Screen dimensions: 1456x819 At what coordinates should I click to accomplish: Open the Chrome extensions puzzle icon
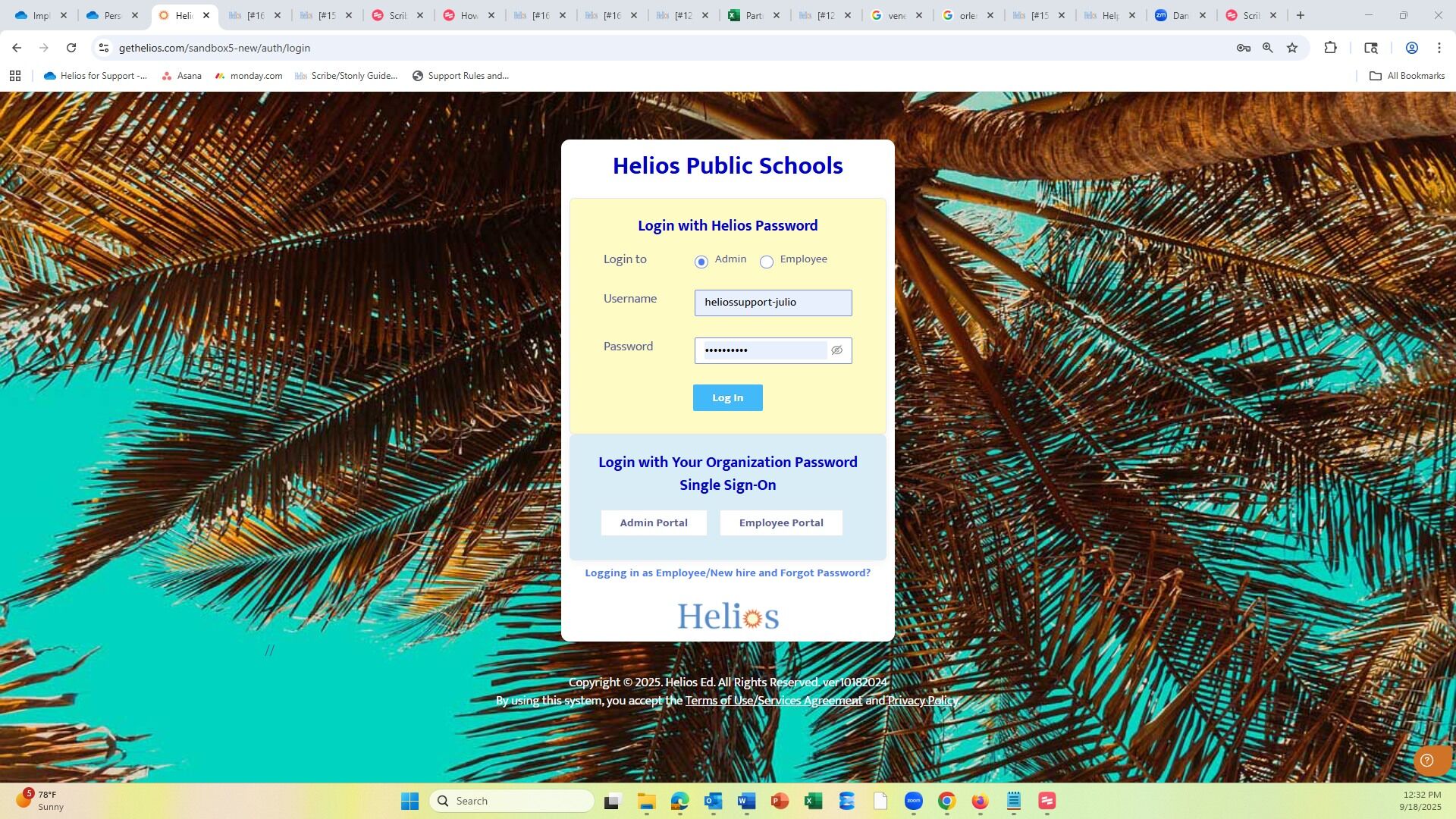pyautogui.click(x=1330, y=48)
